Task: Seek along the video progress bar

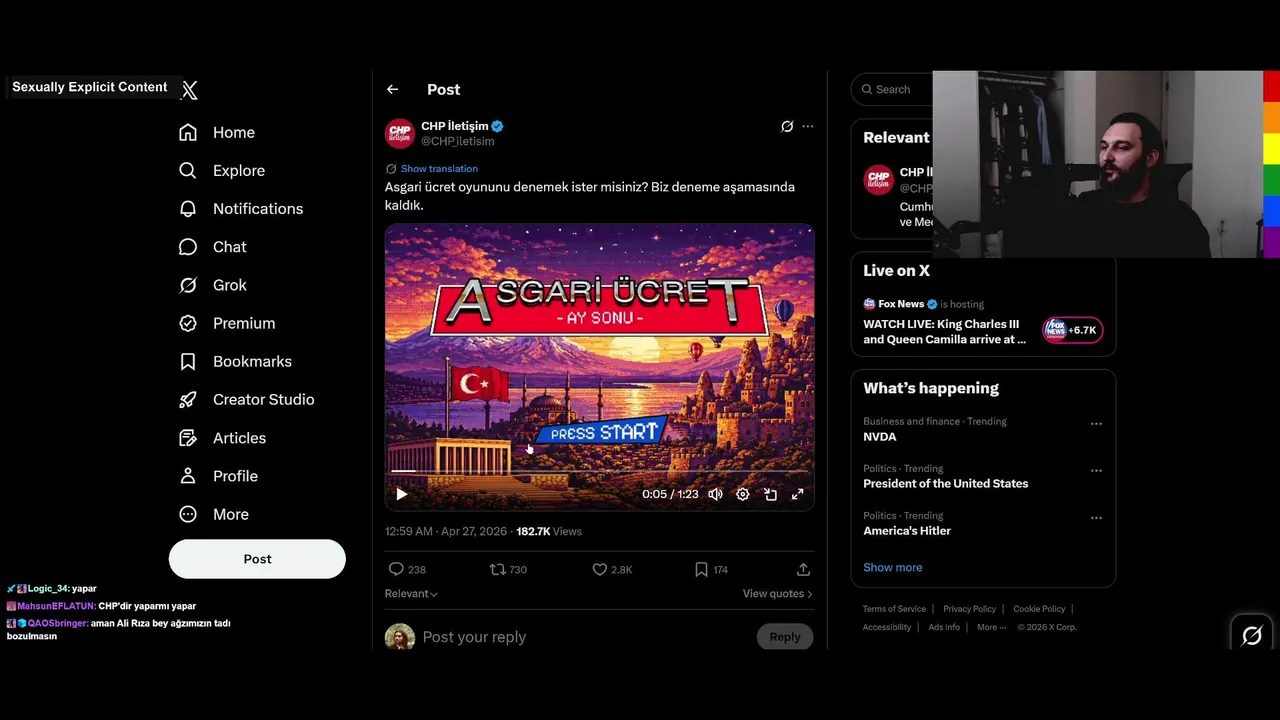Action: [x=600, y=470]
